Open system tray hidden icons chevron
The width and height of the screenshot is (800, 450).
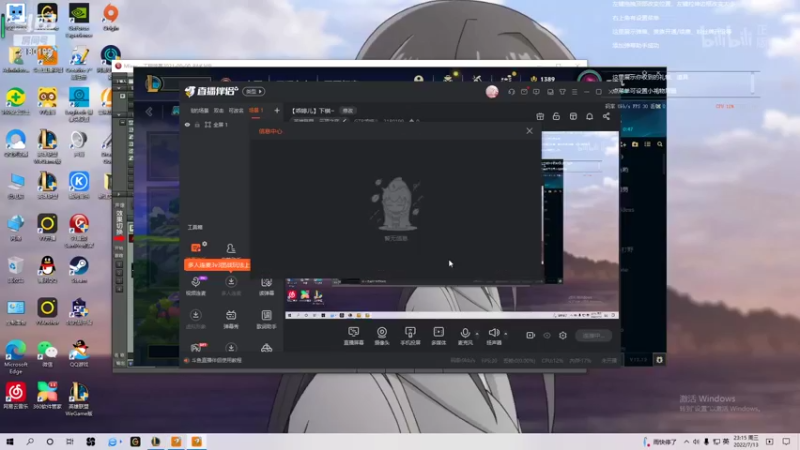686,442
